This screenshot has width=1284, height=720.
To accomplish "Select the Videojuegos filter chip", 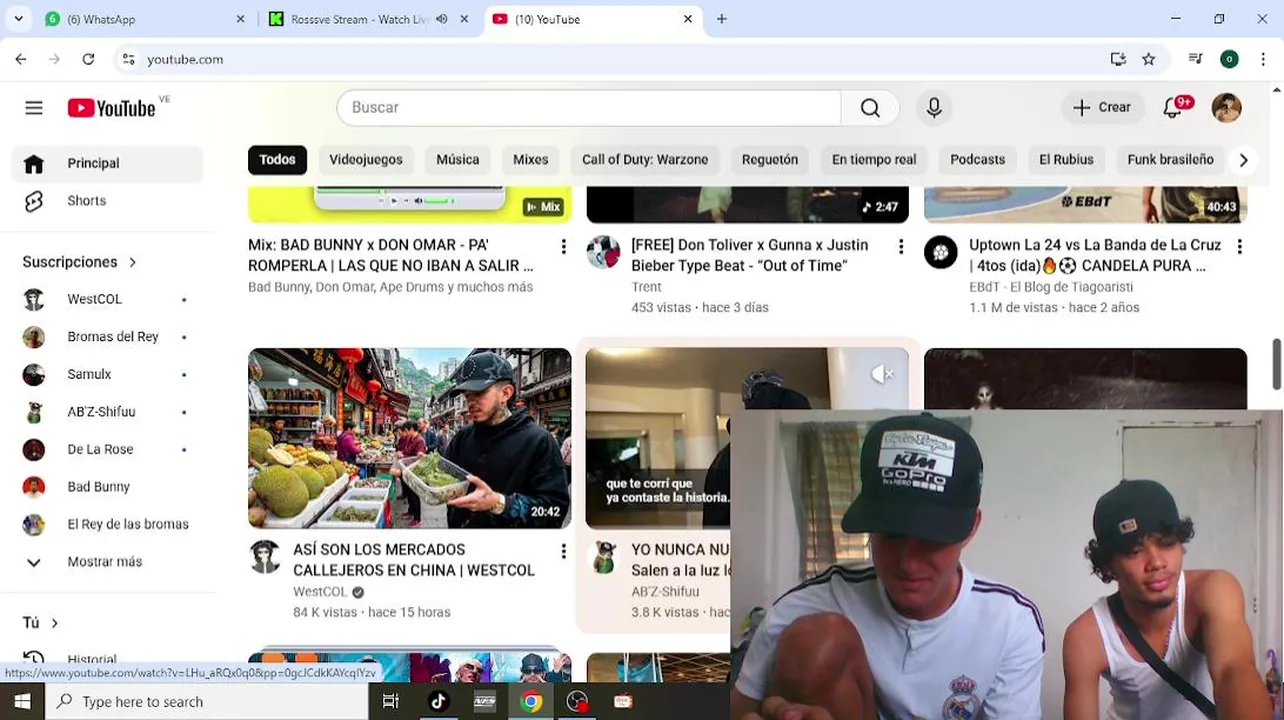I will [366, 160].
